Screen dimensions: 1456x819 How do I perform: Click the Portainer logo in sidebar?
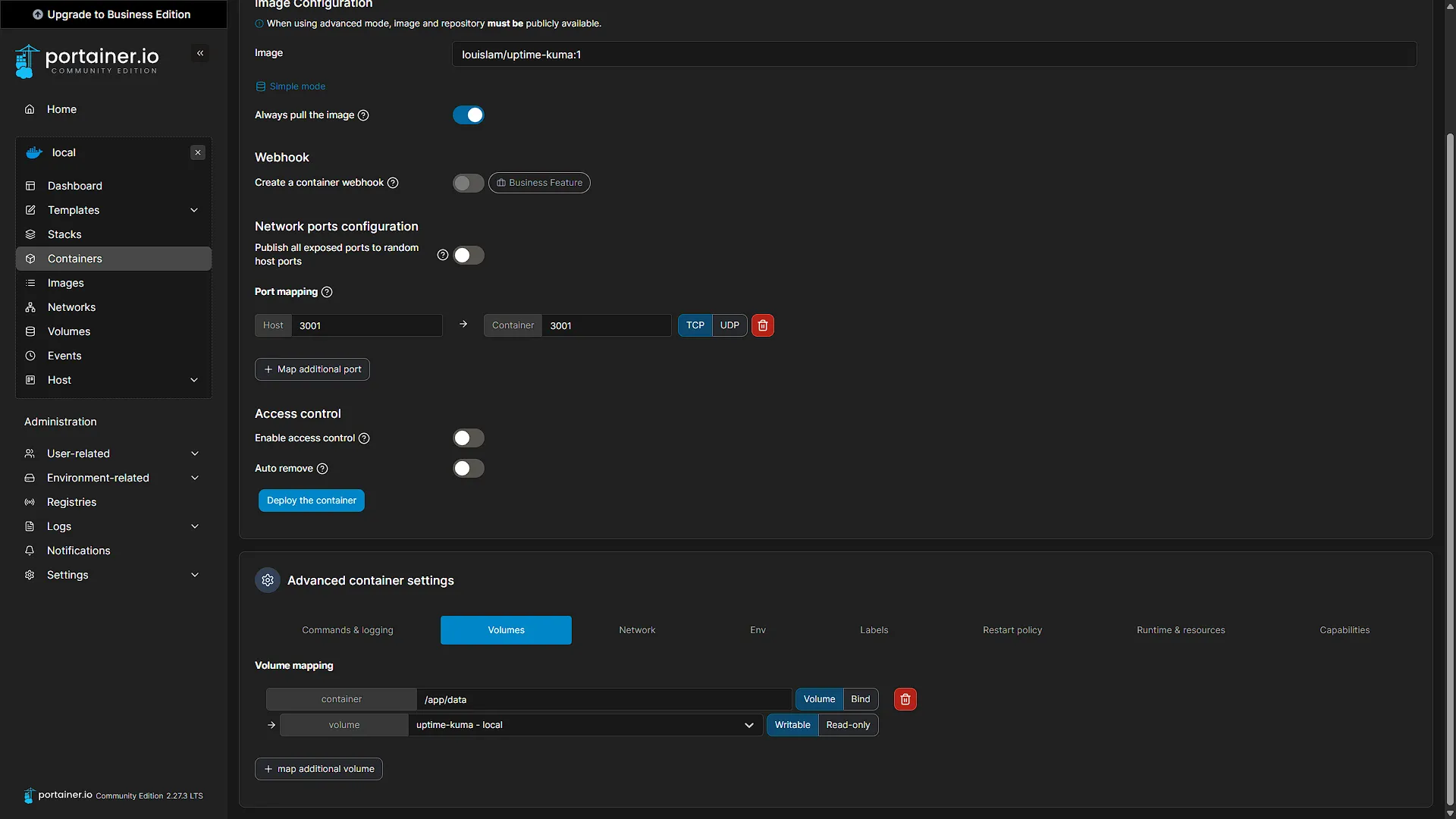[x=87, y=61]
